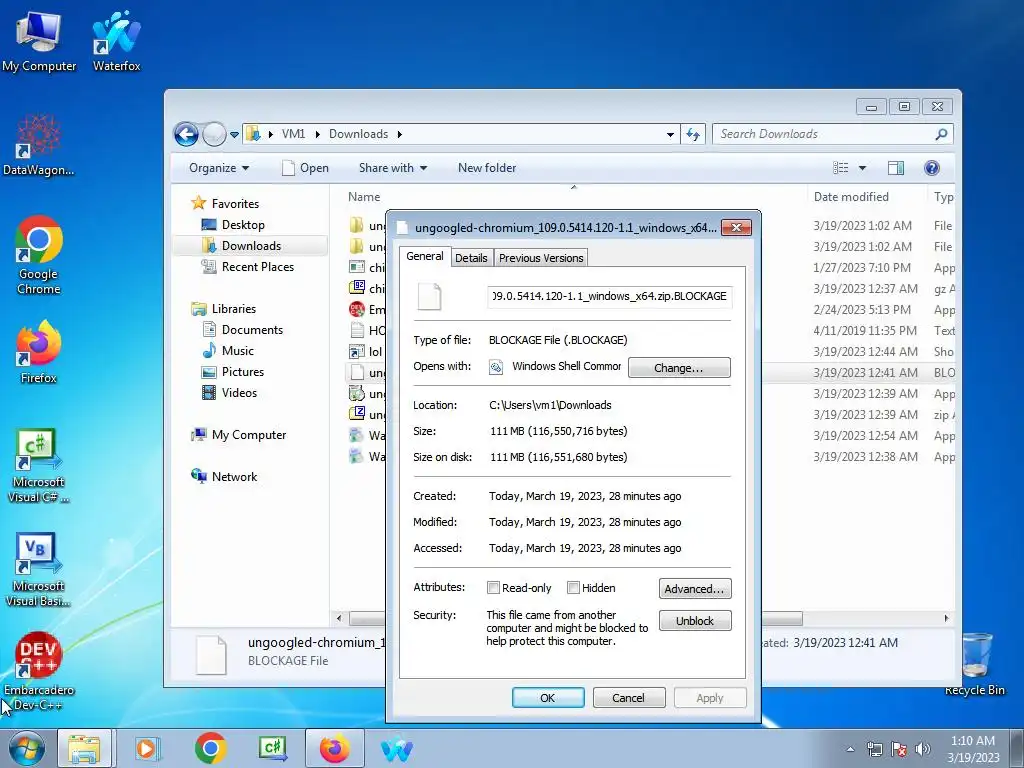Open Pictures library
This screenshot has height=768, width=1024.
(x=242, y=372)
